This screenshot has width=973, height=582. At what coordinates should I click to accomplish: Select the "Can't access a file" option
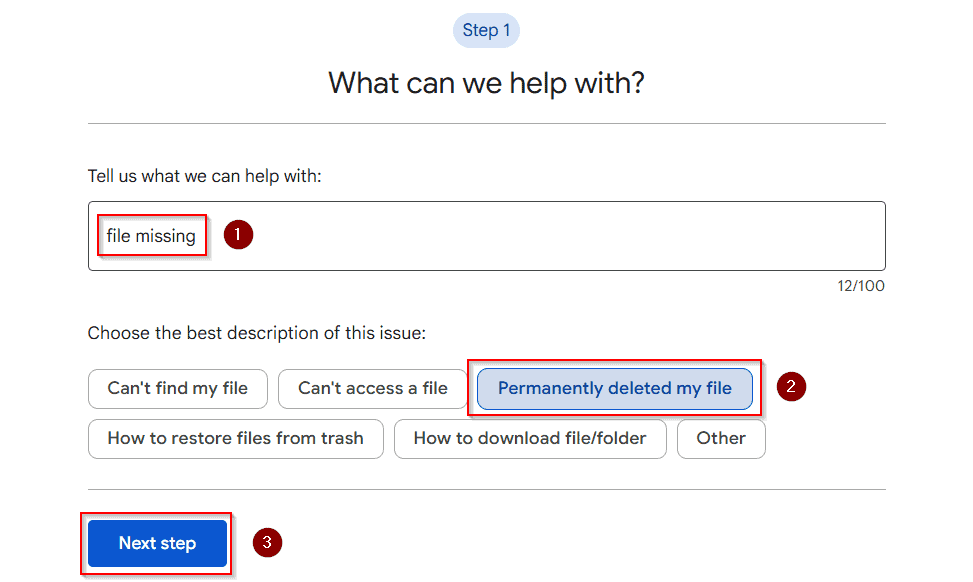point(372,388)
